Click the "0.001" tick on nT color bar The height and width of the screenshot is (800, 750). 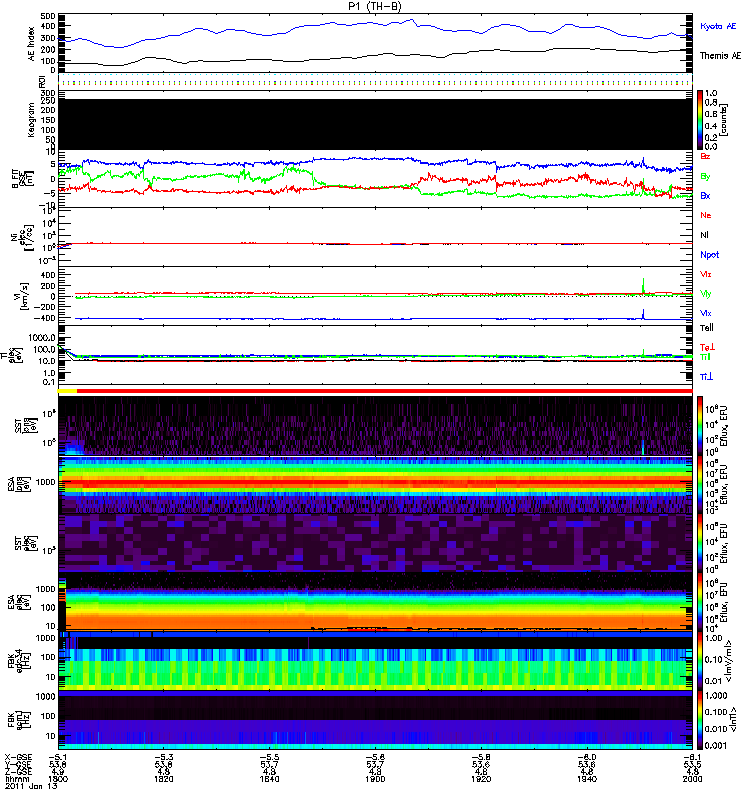point(715,745)
